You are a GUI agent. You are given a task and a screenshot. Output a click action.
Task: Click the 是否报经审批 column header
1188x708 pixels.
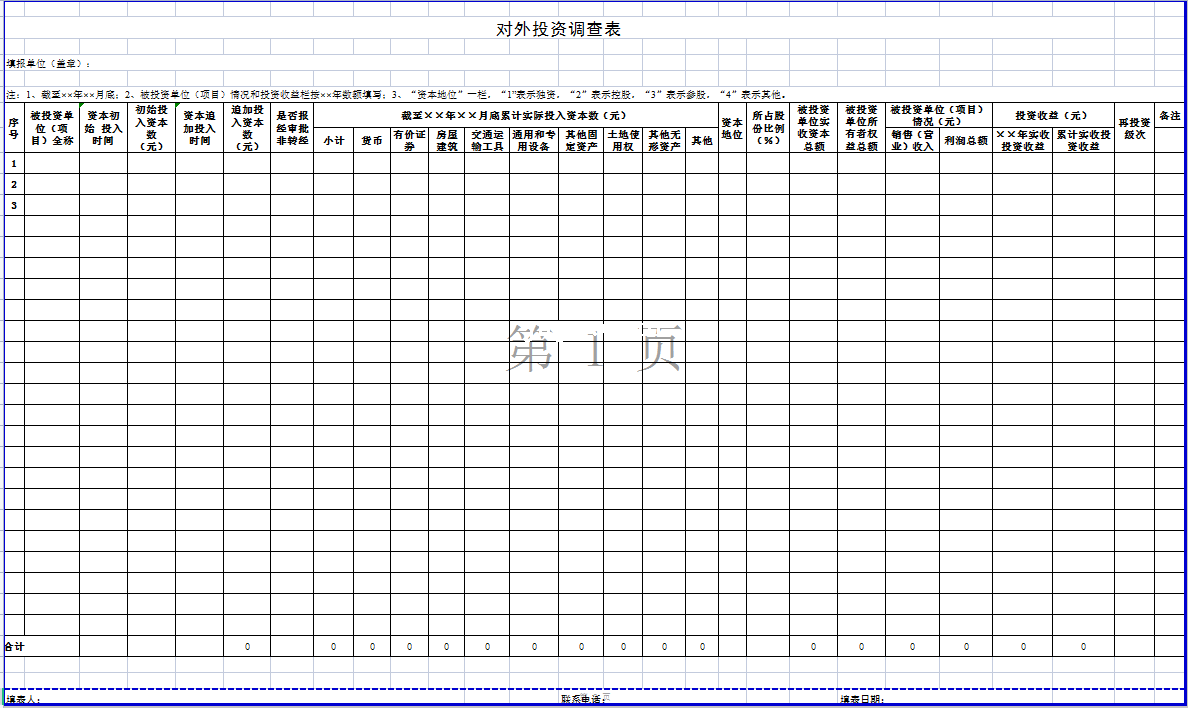tap(292, 127)
